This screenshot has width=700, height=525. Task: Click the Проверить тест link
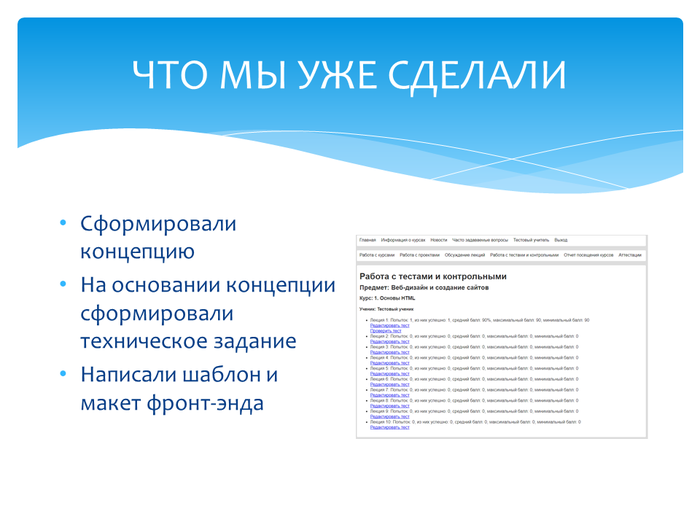point(386,330)
